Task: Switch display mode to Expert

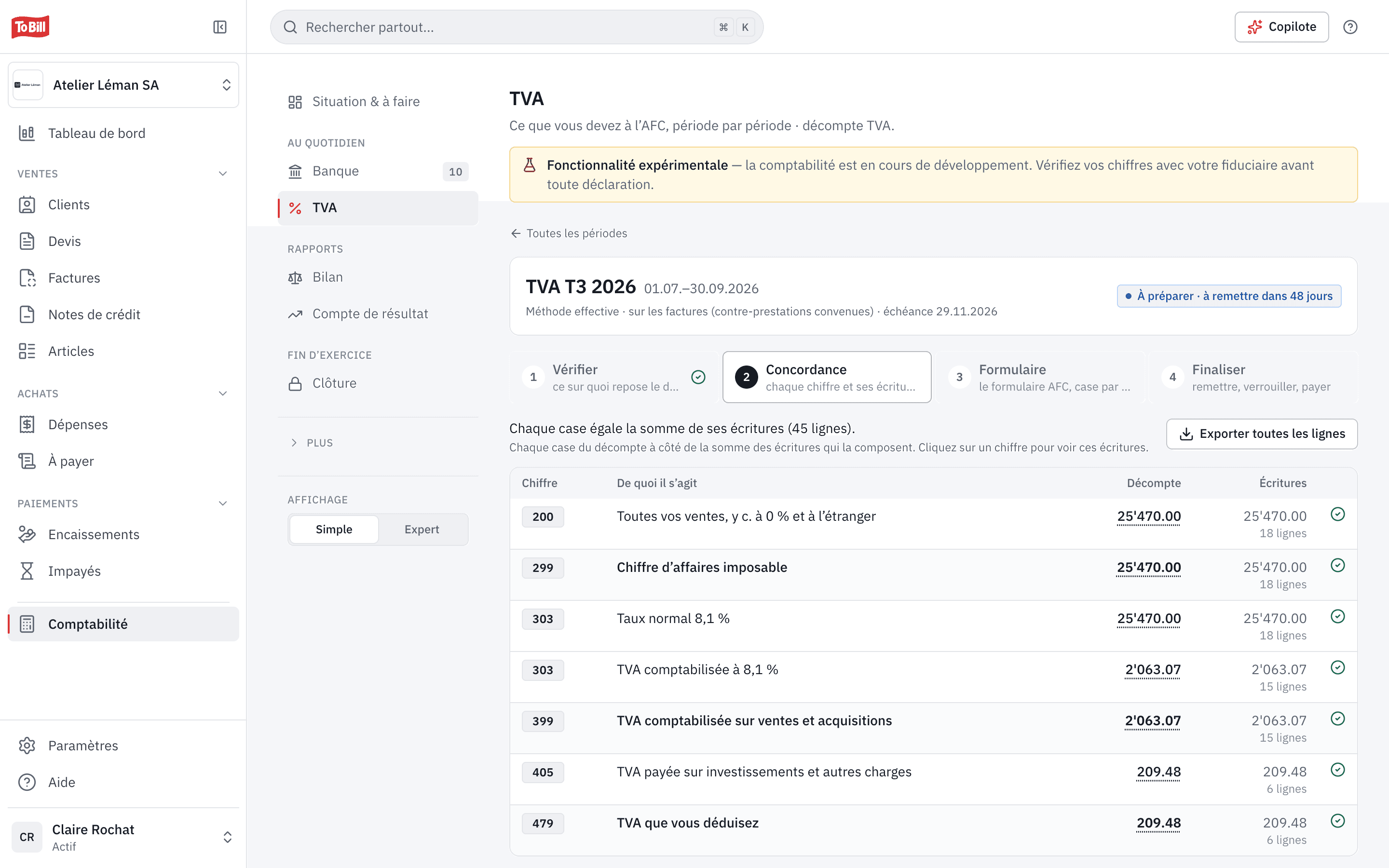Action: click(422, 529)
